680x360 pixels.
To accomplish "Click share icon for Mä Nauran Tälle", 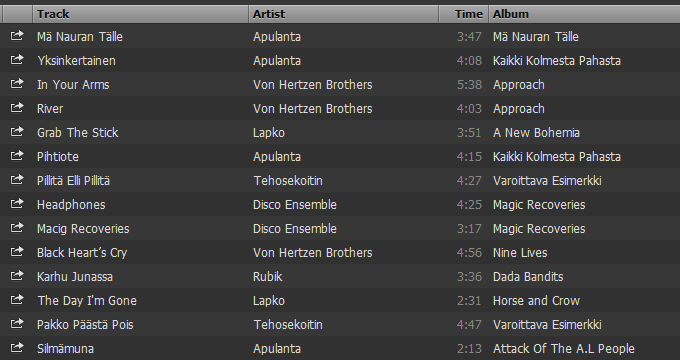I will tap(16, 36).
